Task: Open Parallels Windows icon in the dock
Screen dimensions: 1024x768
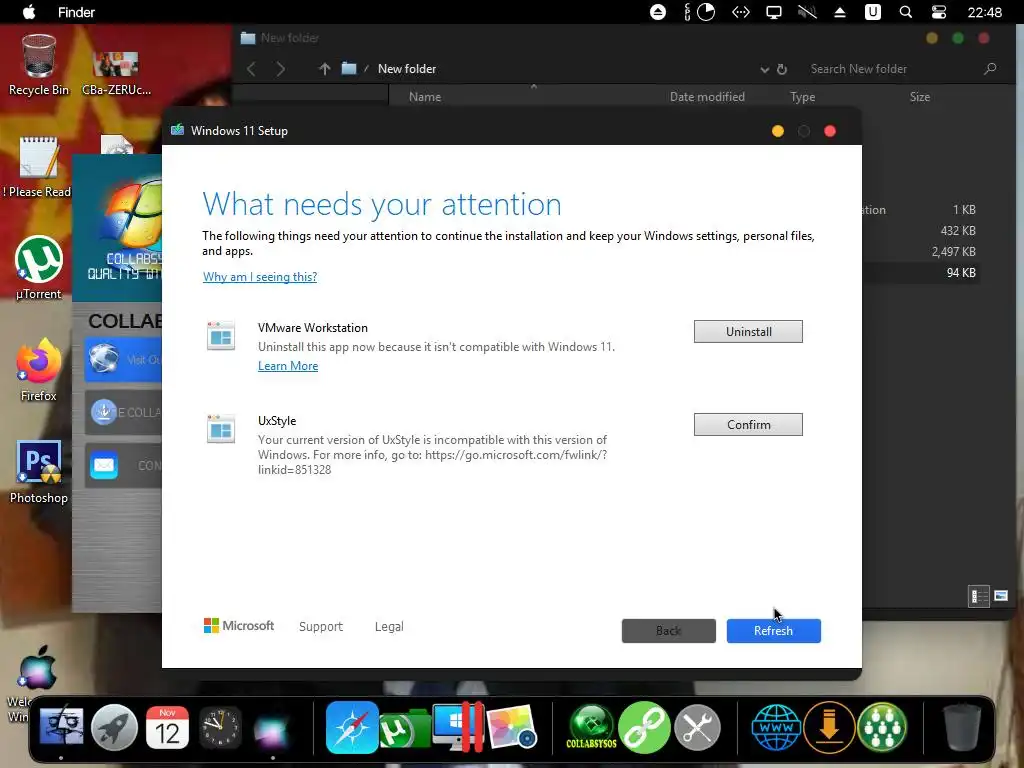Action: (458, 727)
